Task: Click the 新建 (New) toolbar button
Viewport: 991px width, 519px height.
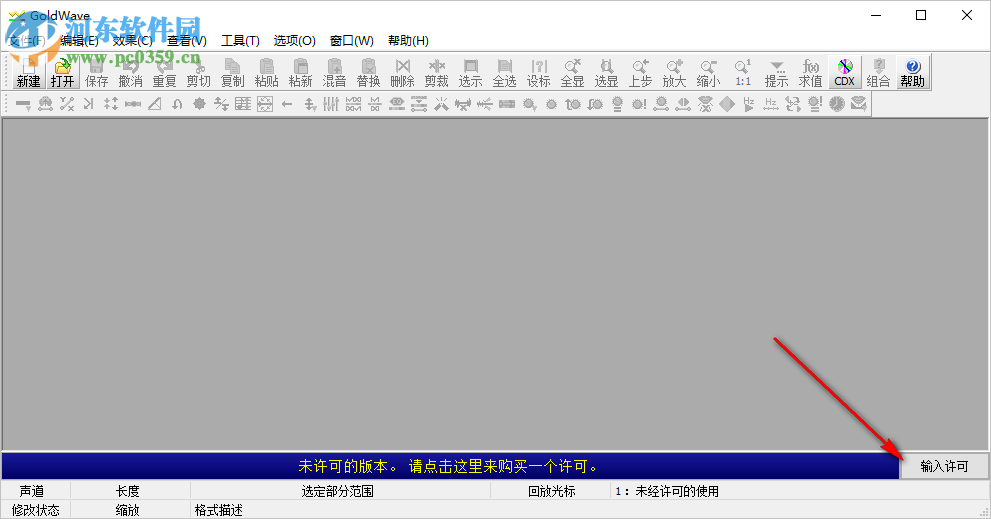Action: pyautogui.click(x=28, y=72)
